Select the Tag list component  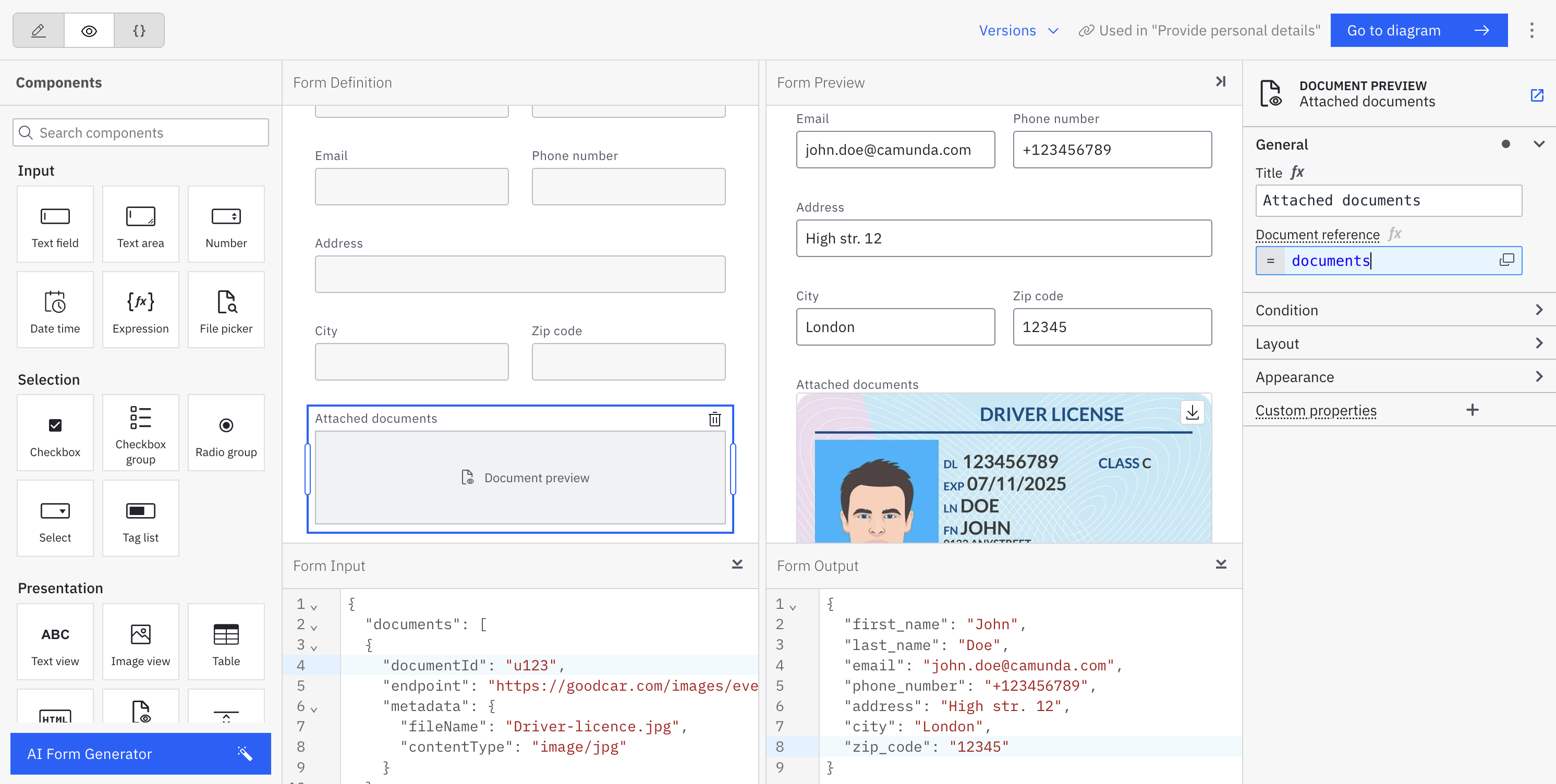pos(140,518)
